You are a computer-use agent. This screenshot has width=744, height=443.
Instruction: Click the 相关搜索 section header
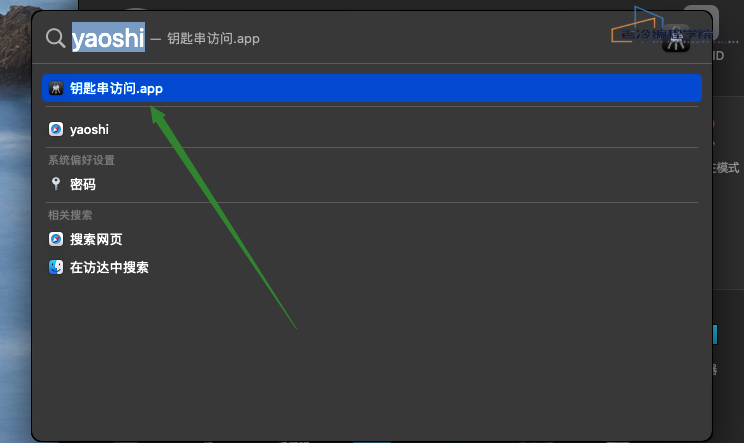tap(70, 215)
